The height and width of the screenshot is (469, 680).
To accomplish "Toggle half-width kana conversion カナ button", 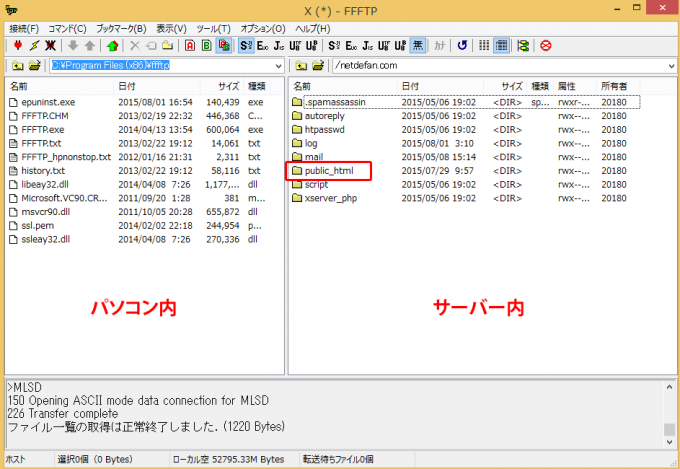I will 440,45.
